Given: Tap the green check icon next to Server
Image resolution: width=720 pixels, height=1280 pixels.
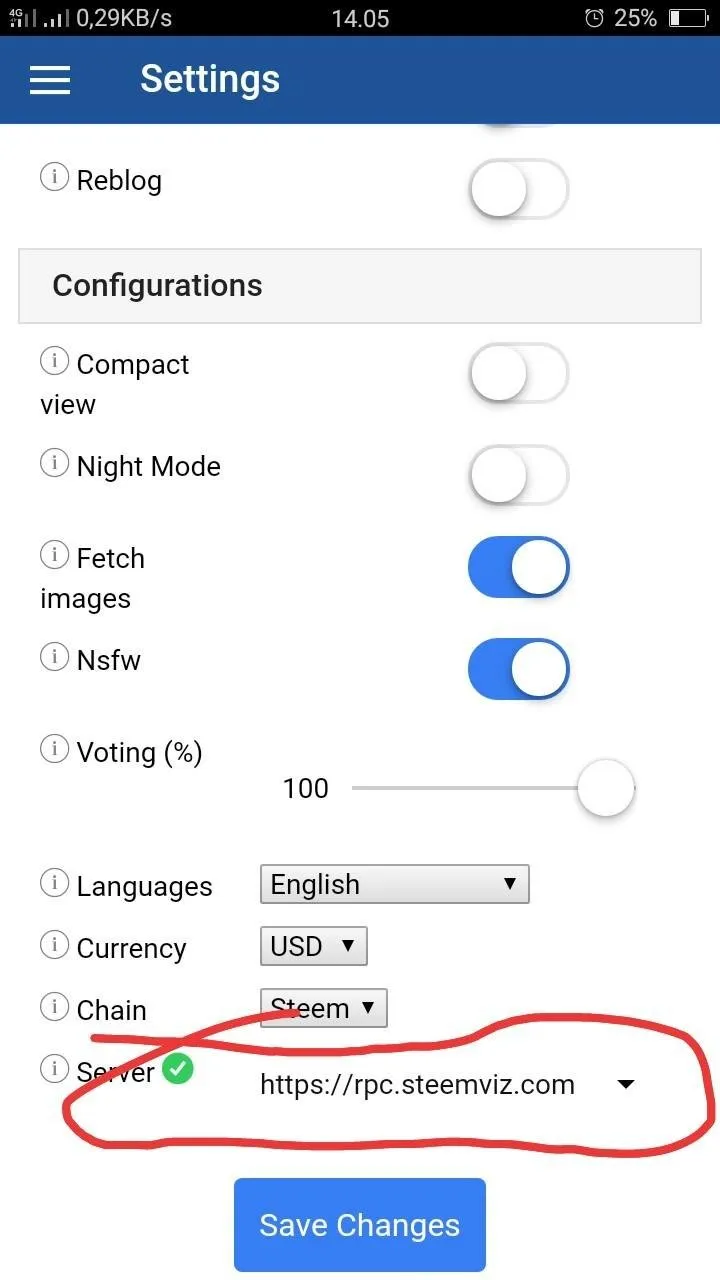Looking at the screenshot, I should click(x=178, y=1069).
